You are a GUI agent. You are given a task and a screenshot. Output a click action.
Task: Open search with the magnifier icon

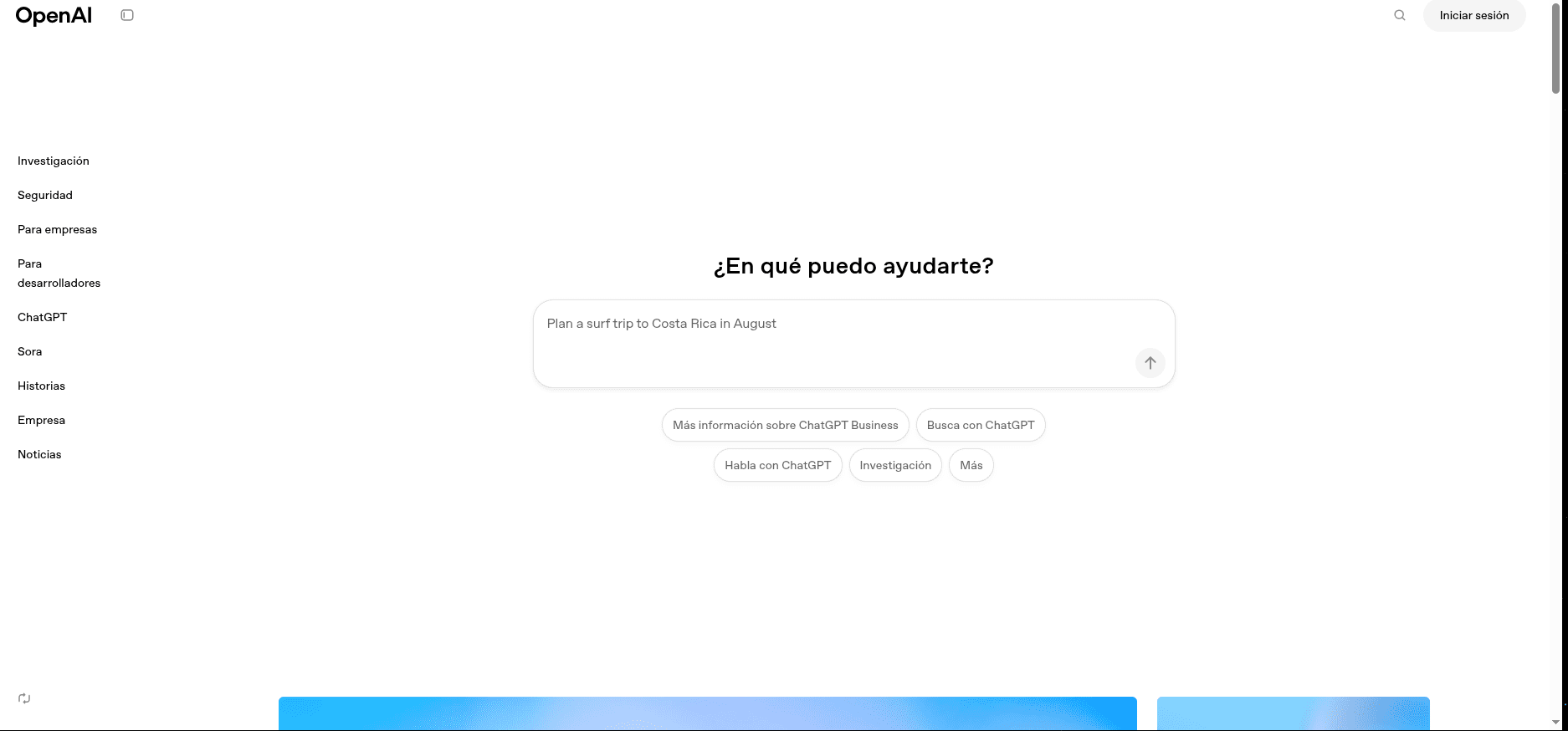1399,15
